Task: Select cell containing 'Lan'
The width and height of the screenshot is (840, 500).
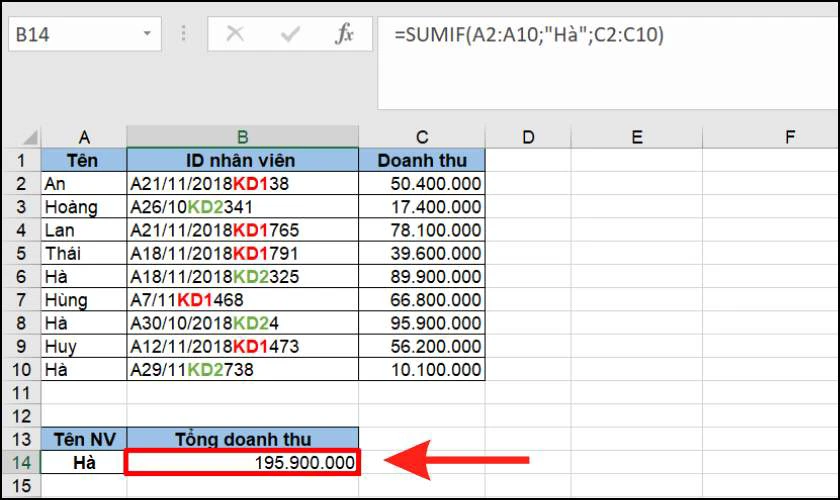Action: [84, 230]
